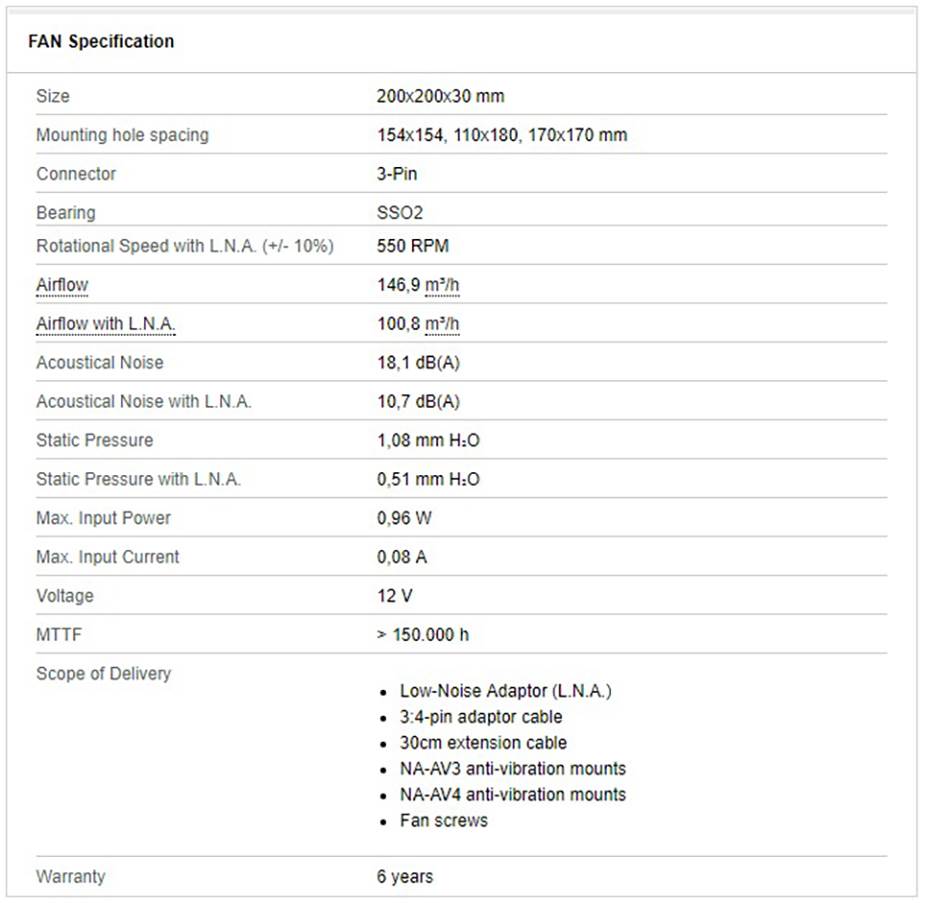Click the Mounting hole spacing label

(x=122, y=135)
